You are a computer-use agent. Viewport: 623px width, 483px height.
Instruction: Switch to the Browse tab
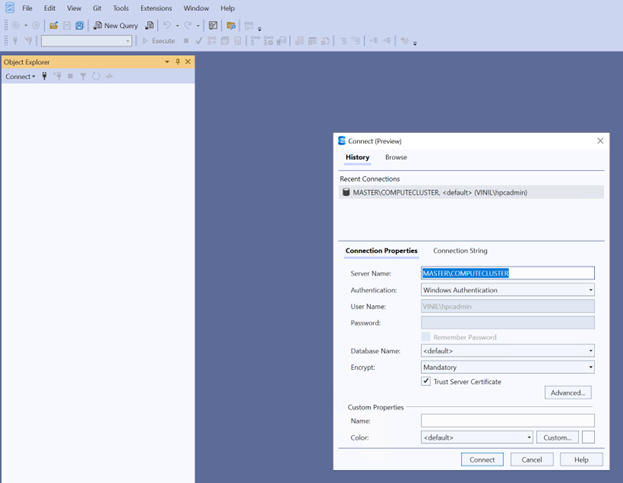pos(396,157)
